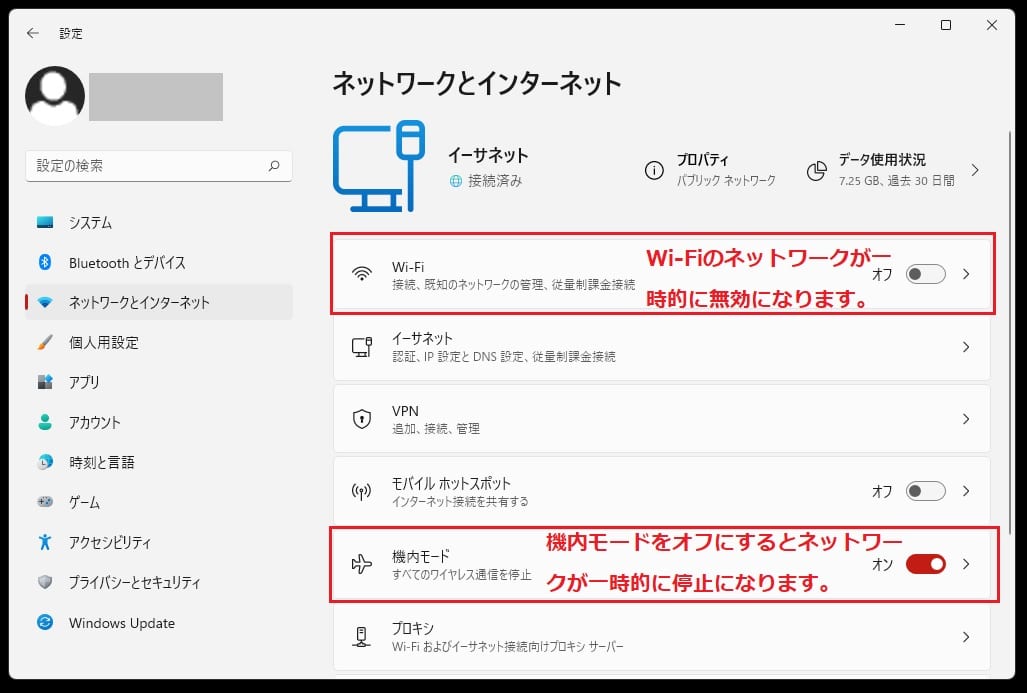Click the large Ethernet computer icon
Image resolution: width=1027 pixels, height=693 pixels.
(x=379, y=166)
